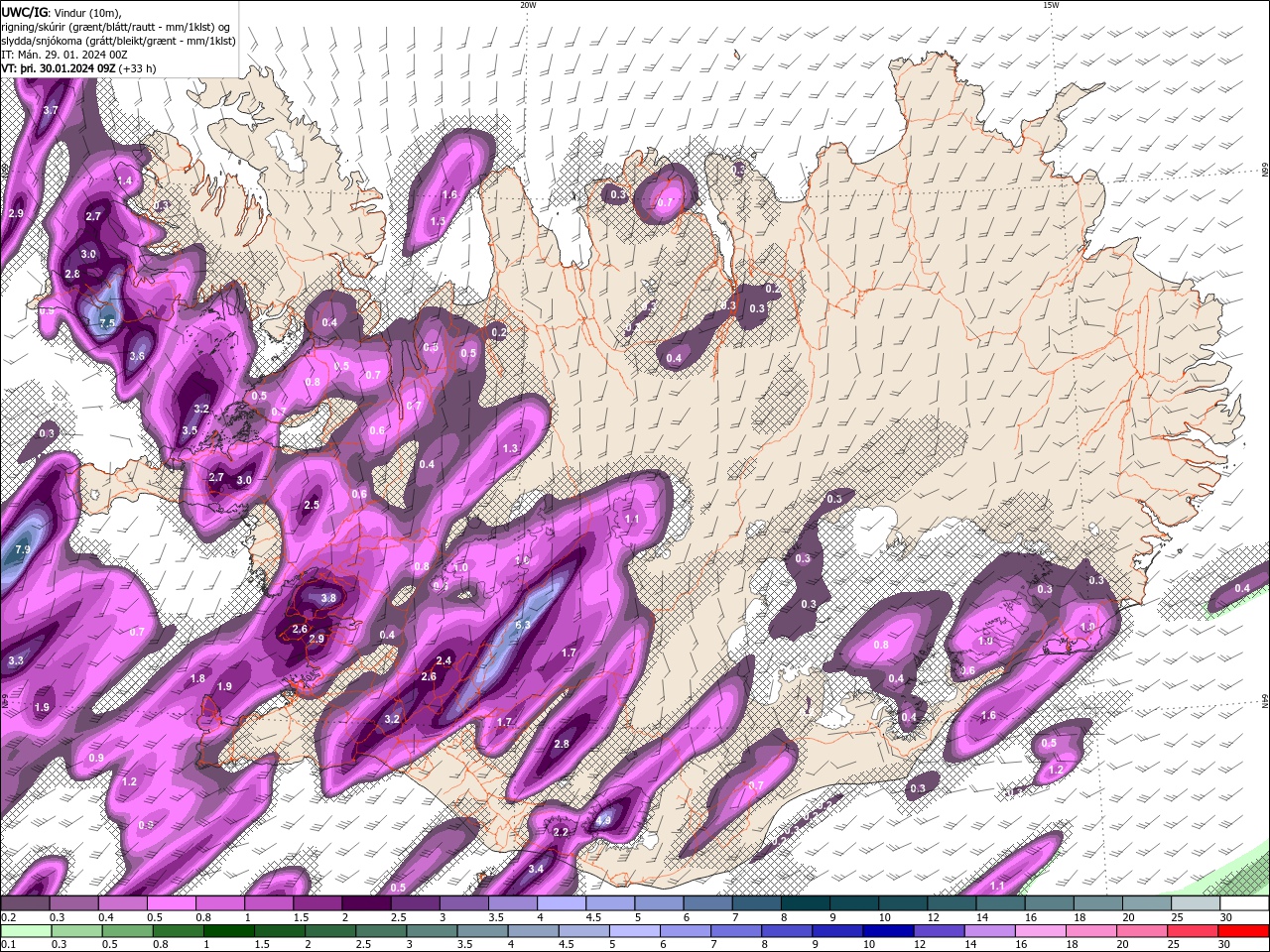
Task: Click the '15W' longitude label
Action: [x=1051, y=5]
